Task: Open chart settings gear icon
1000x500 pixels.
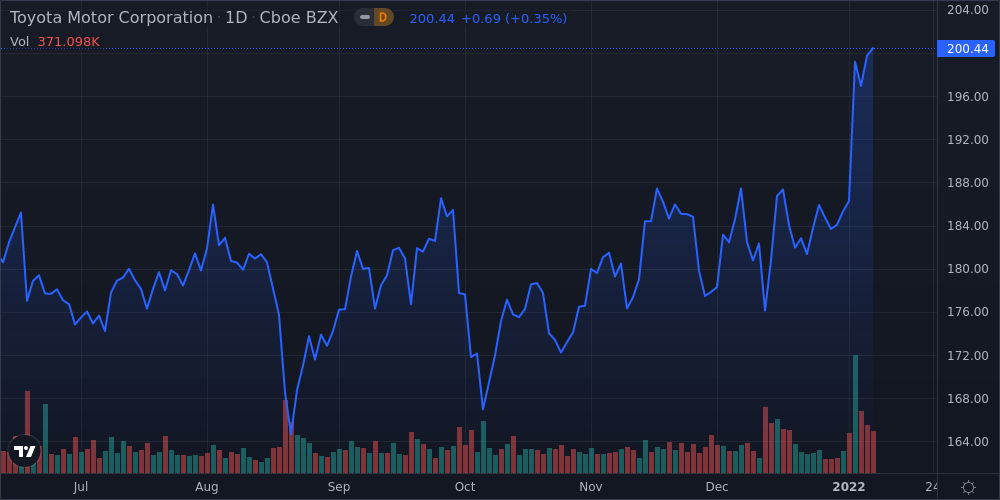Action: (x=968, y=488)
